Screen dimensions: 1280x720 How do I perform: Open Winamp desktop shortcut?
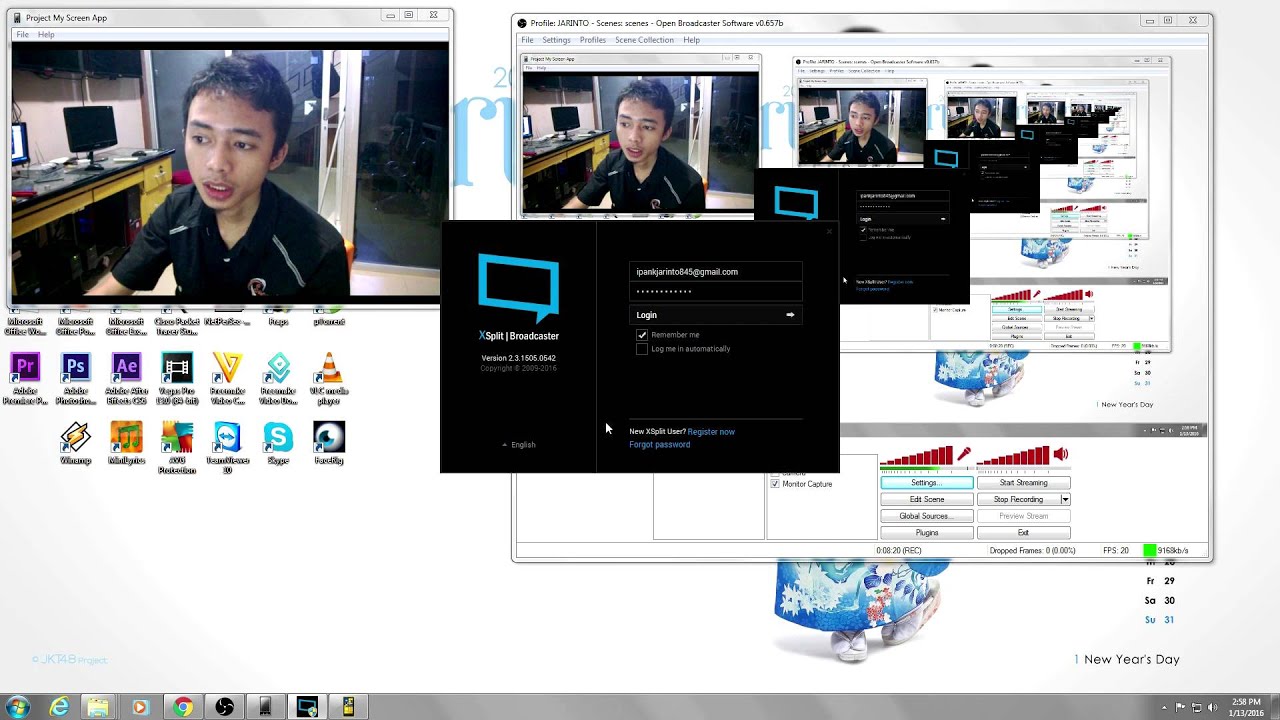click(75, 443)
